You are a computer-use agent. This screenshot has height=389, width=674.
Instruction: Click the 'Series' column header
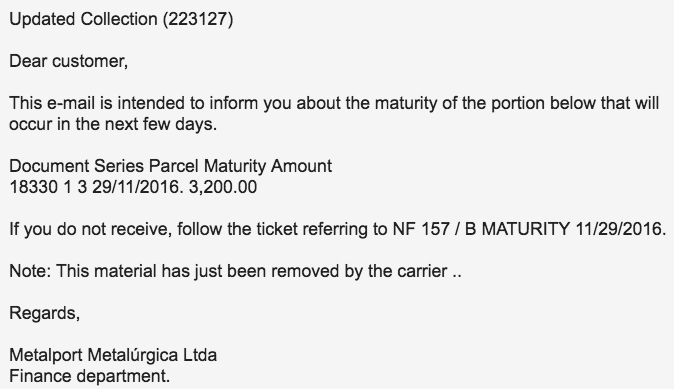click(119, 166)
